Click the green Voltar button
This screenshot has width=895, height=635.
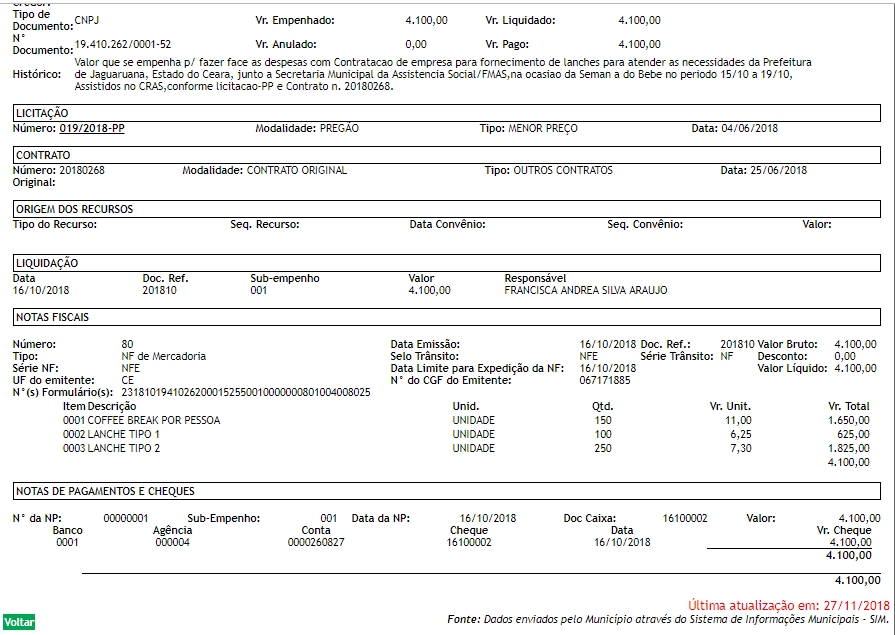19,622
